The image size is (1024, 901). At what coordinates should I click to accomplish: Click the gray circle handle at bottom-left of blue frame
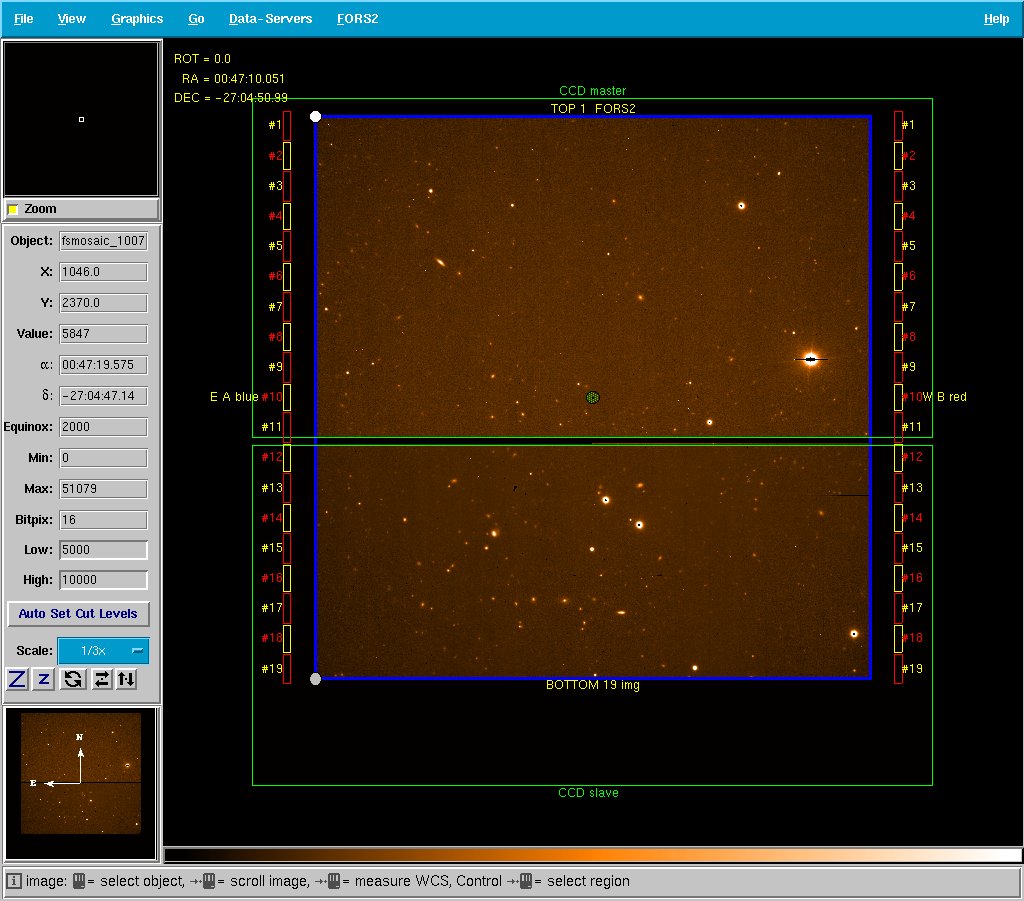[x=316, y=679]
